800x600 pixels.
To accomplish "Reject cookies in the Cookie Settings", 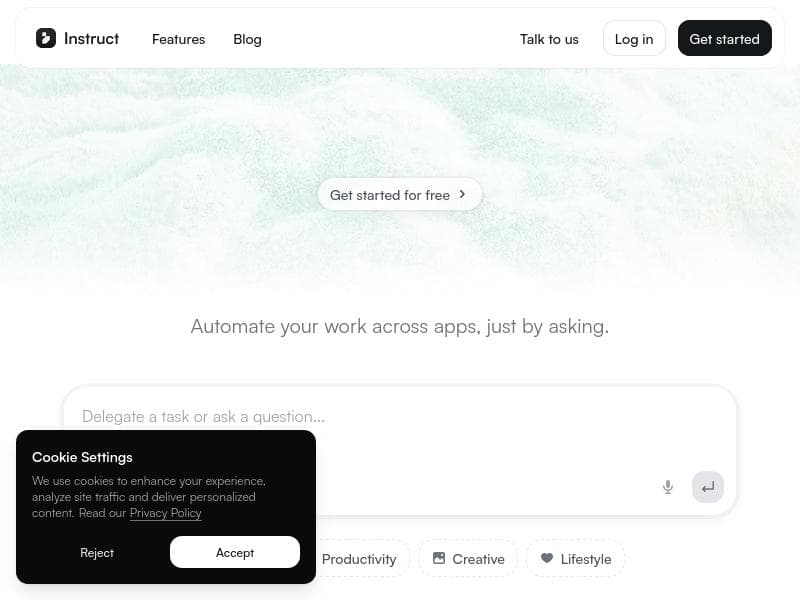I will [97, 553].
